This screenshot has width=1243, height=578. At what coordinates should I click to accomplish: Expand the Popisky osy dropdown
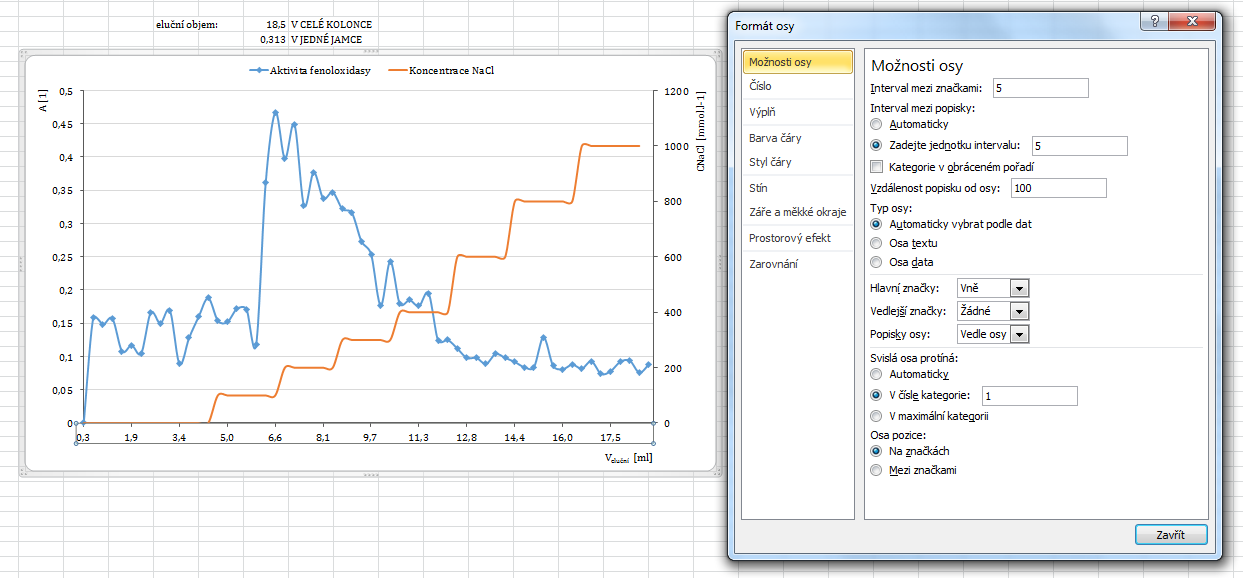tap(1018, 335)
